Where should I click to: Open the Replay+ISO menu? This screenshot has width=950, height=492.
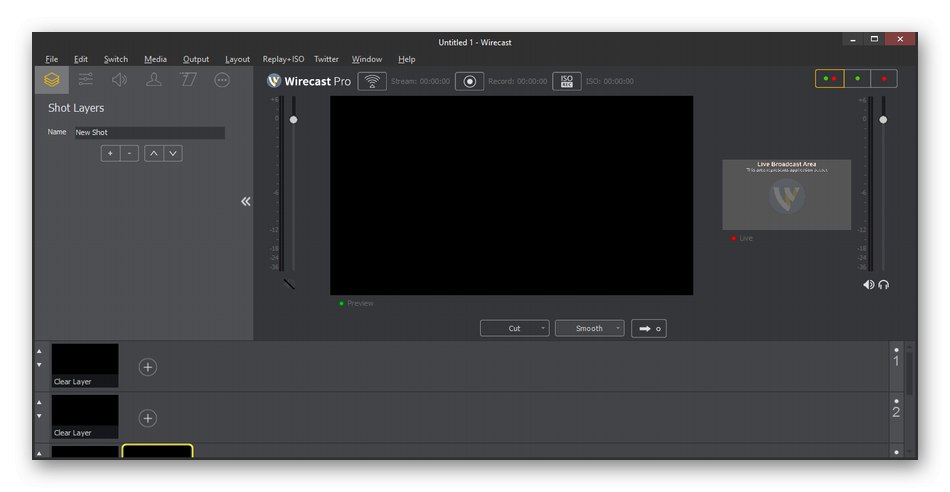[x=283, y=59]
